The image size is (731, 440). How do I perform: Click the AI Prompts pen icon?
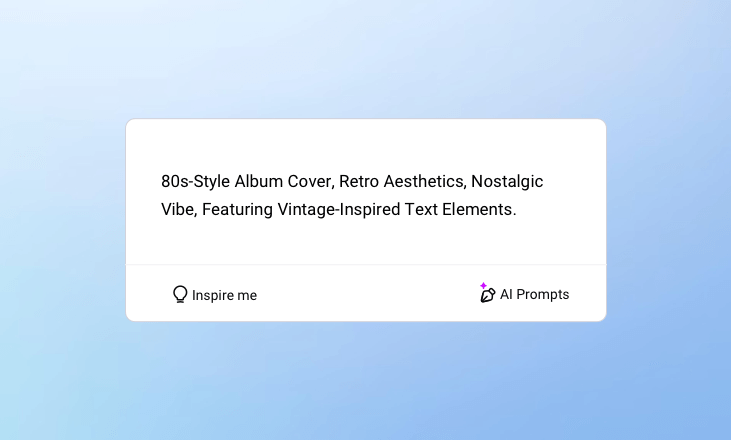pos(488,295)
